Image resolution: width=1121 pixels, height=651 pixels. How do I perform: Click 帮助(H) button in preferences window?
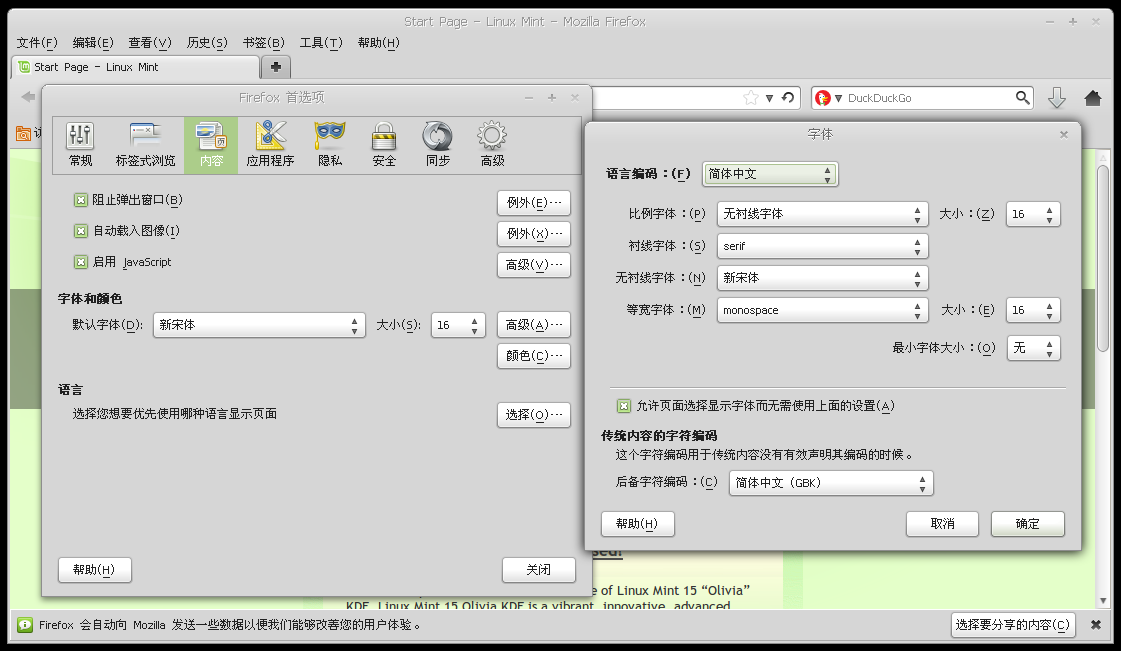click(94, 570)
